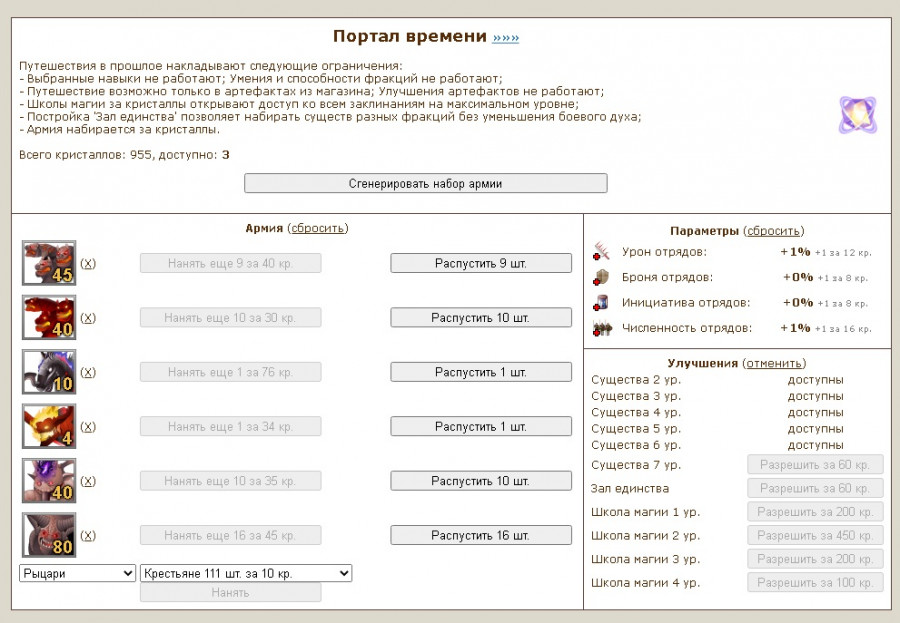Click the Портал времени heading
Screen dimensions: 900x623
point(410,36)
